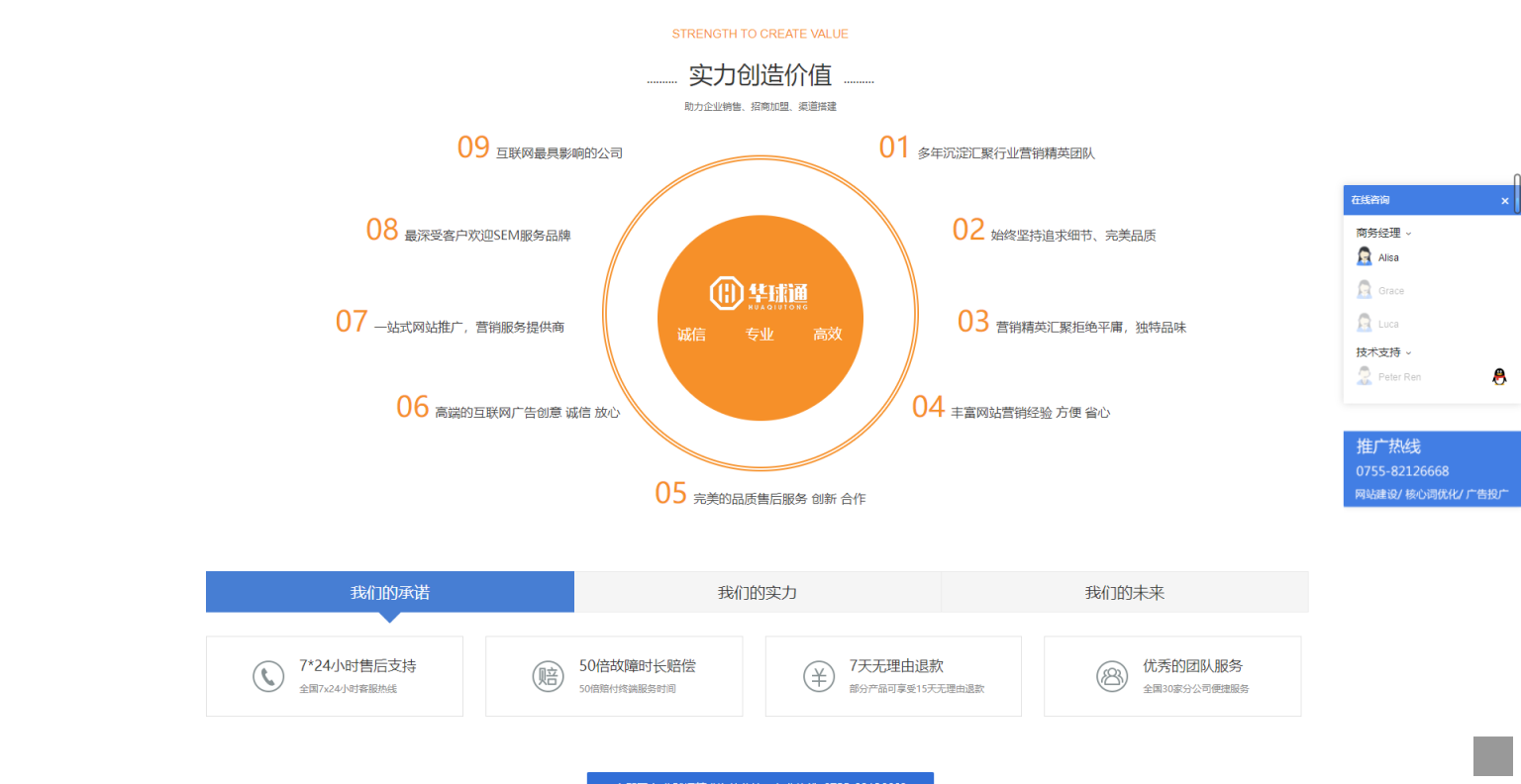Click Alisa's avatar in the consultation panel
This screenshot has height=784, width=1521.
(x=1365, y=257)
